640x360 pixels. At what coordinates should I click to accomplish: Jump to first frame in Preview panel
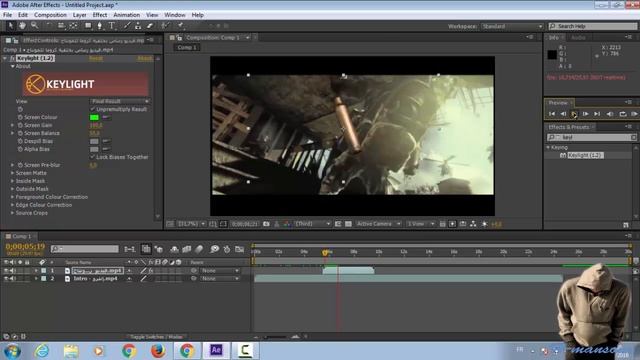coord(552,114)
